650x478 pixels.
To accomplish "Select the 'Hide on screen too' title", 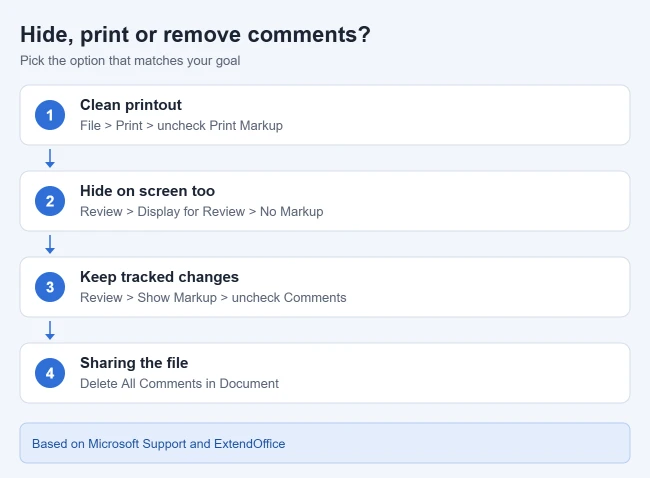I will tap(148, 191).
